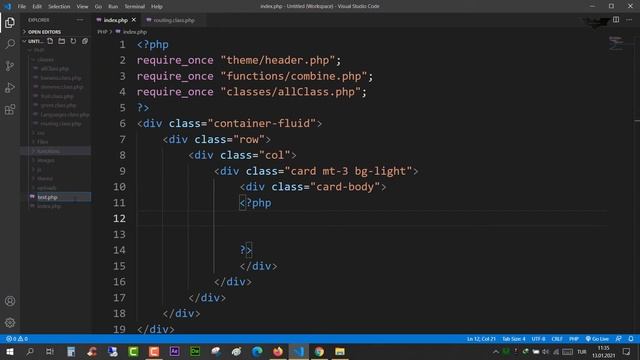Open Dreamweaver from the taskbar
The height and width of the screenshot is (360, 640).
(195, 351)
